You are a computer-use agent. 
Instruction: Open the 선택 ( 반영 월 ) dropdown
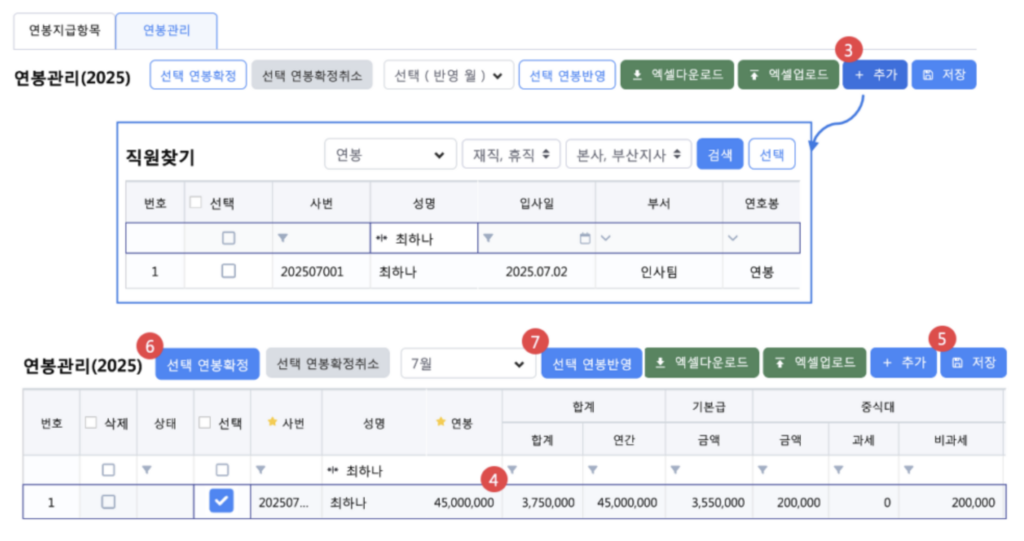click(448, 76)
